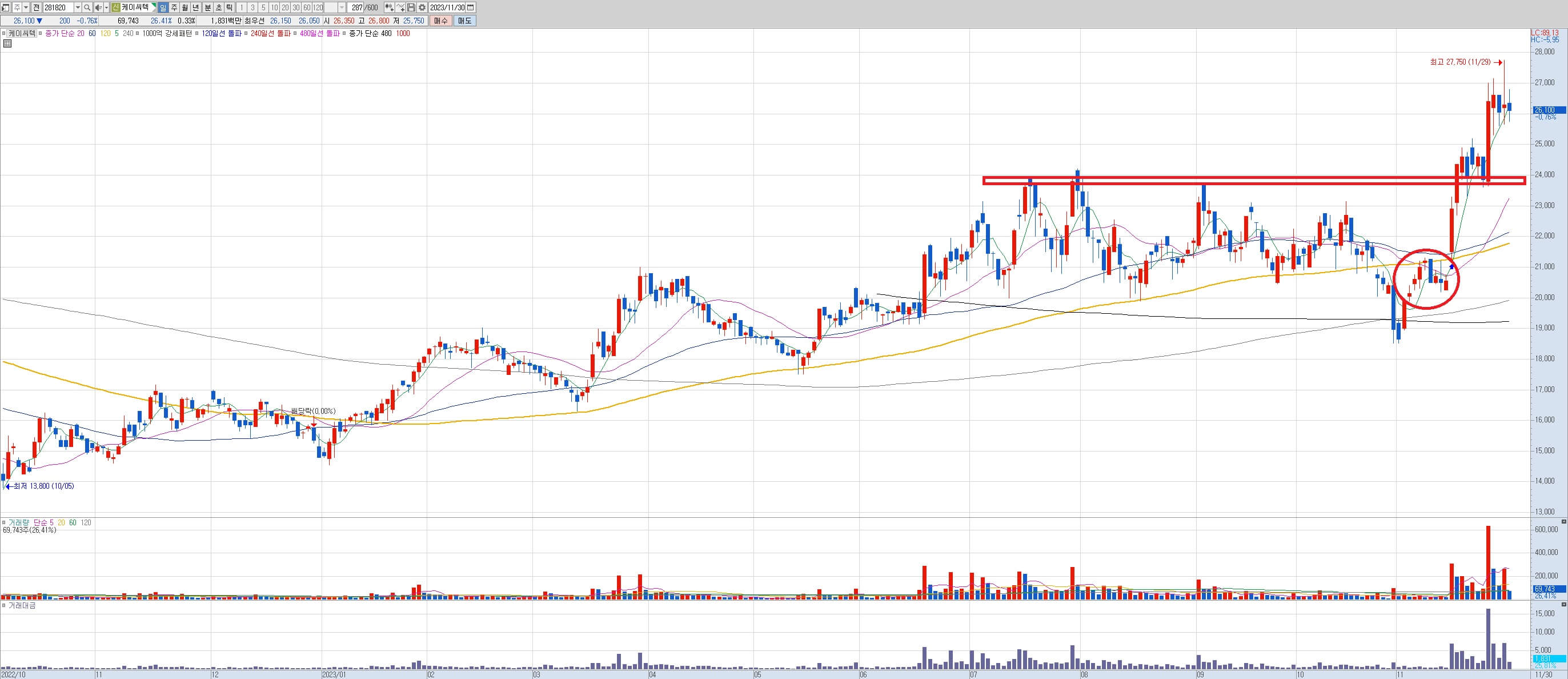
Task: Click the 287 candle count input field
Action: click(x=355, y=7)
